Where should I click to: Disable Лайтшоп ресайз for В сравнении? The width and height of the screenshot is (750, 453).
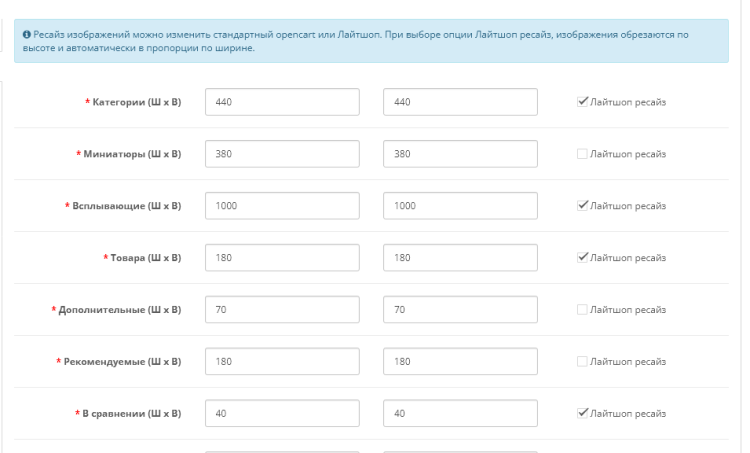pyautogui.click(x=582, y=413)
